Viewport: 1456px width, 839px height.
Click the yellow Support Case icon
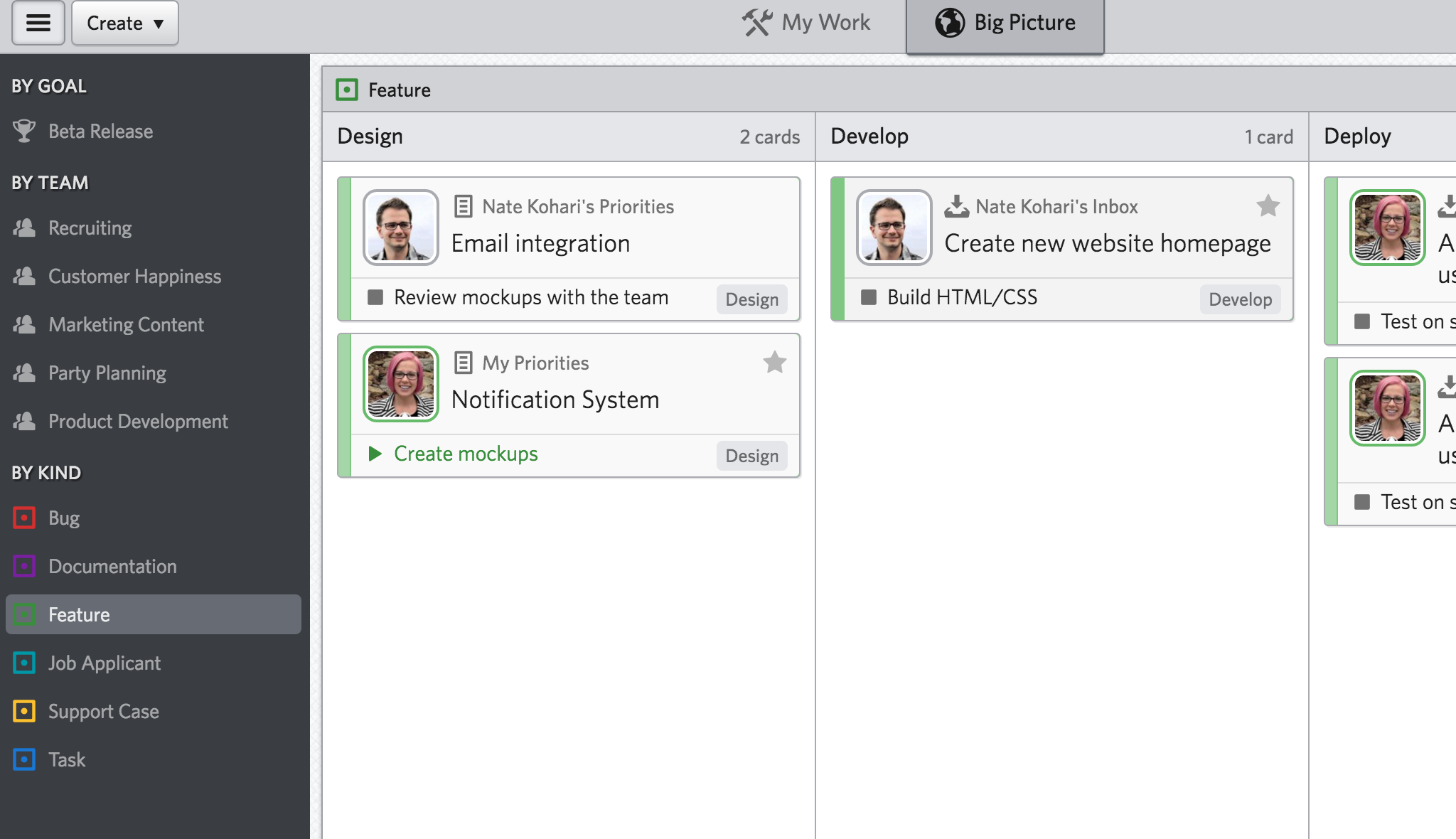(24, 711)
